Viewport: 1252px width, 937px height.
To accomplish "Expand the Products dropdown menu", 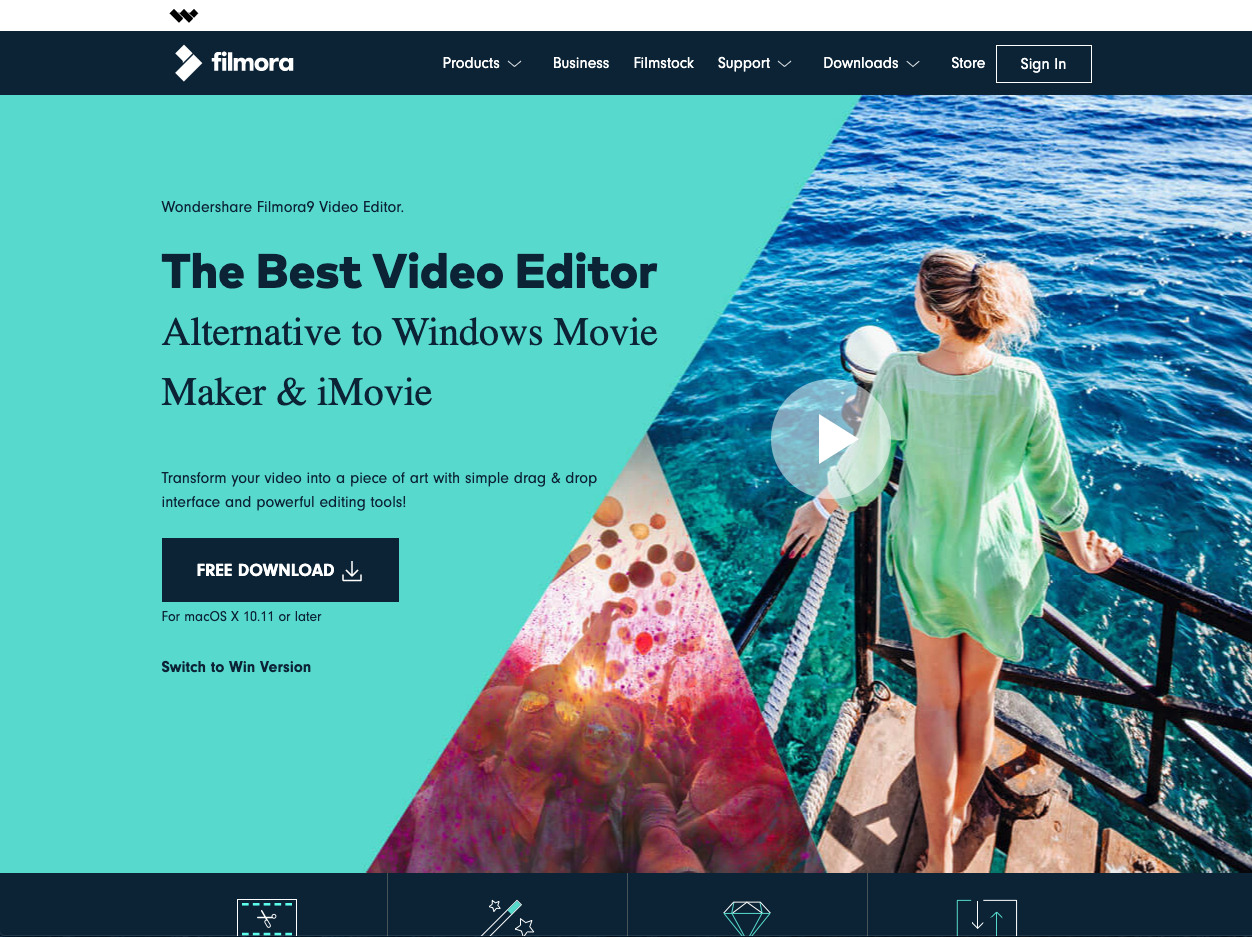I will tap(482, 63).
